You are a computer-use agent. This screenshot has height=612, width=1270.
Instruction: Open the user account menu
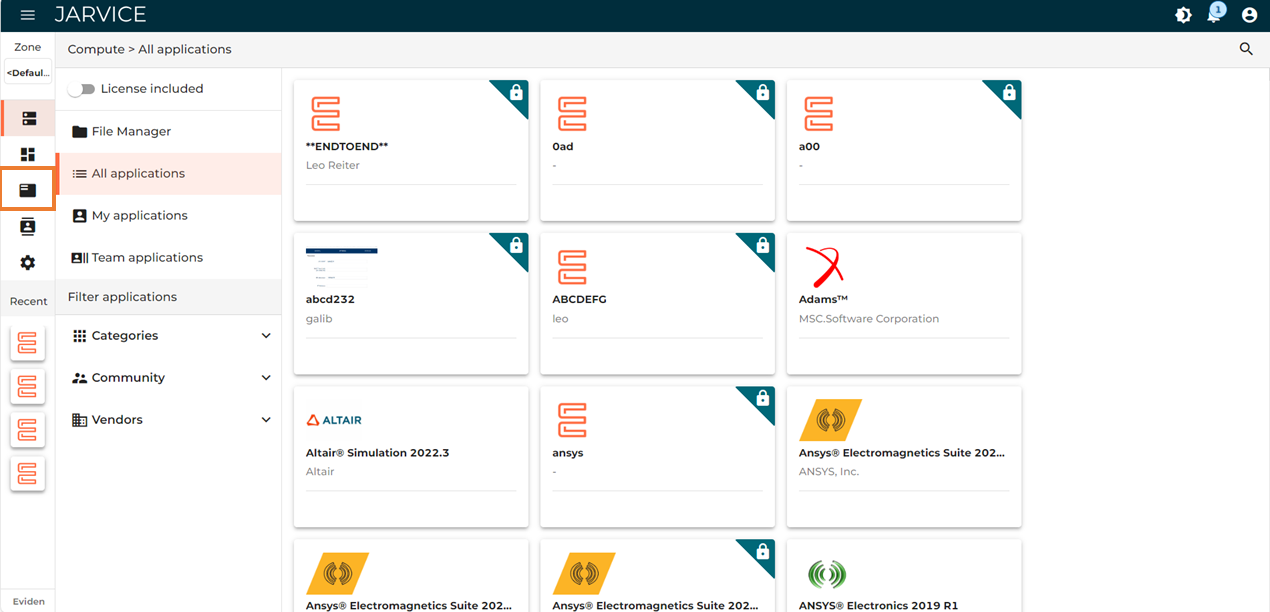click(1249, 15)
